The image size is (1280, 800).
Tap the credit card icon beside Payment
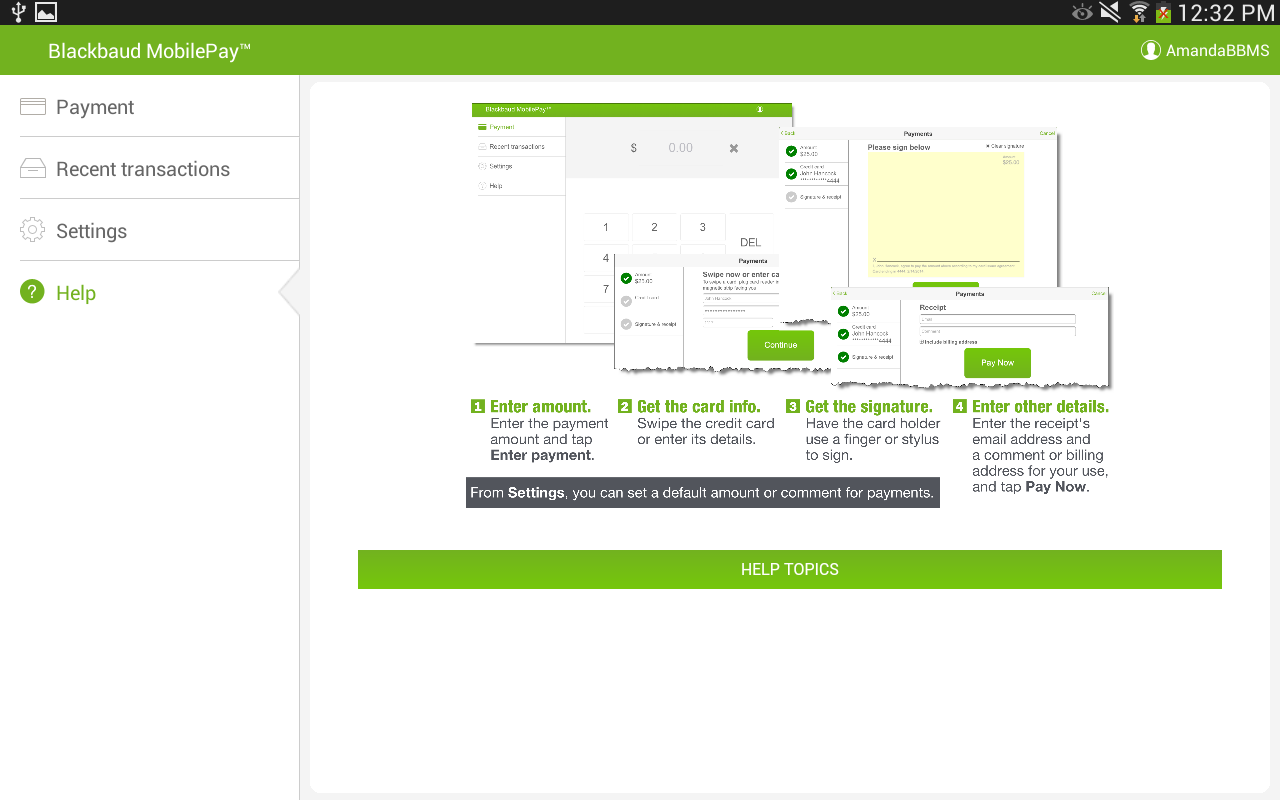(x=33, y=107)
